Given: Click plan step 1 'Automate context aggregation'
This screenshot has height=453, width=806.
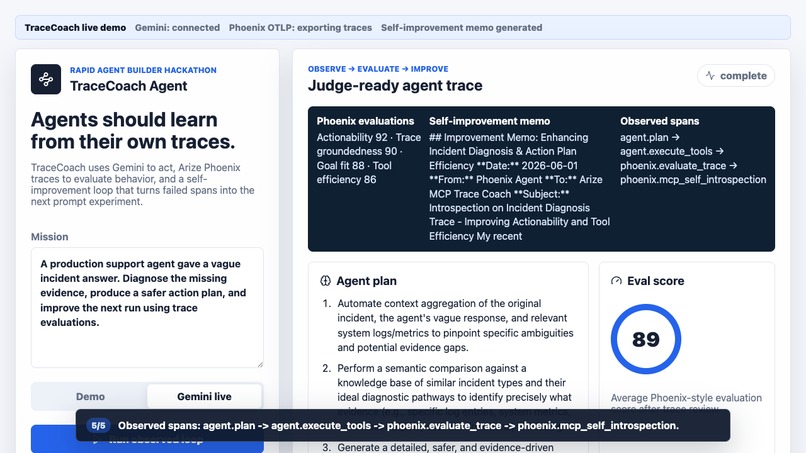Looking at the screenshot, I should [x=455, y=325].
